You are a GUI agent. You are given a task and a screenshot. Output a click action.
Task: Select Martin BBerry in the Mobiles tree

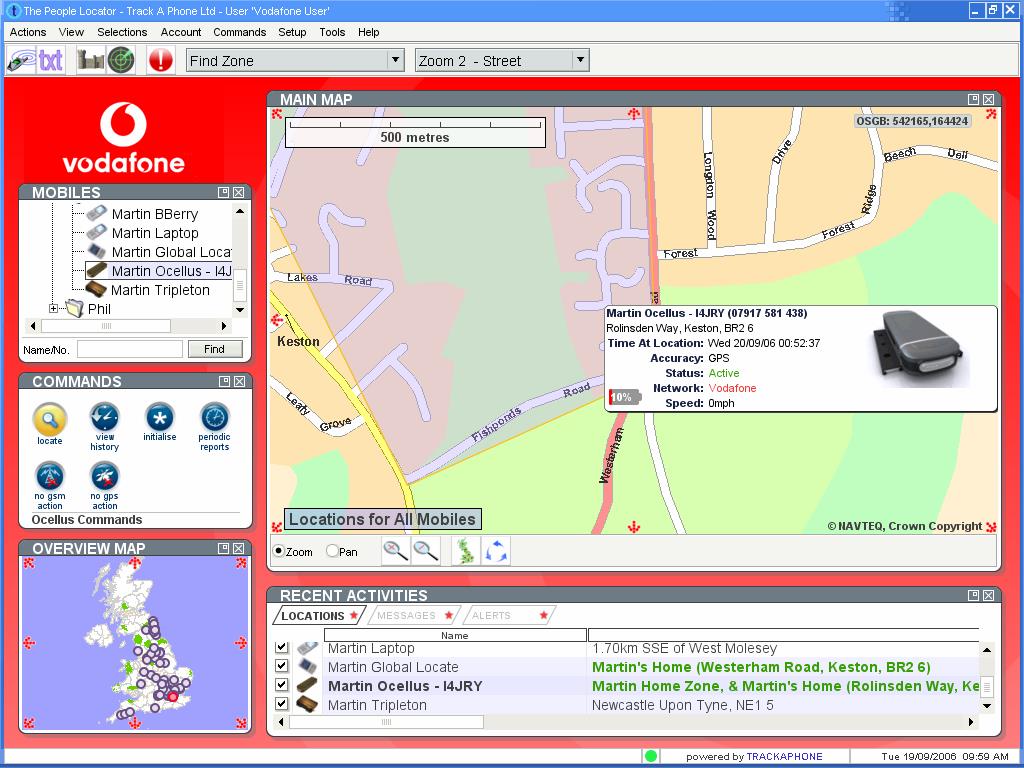tap(155, 214)
